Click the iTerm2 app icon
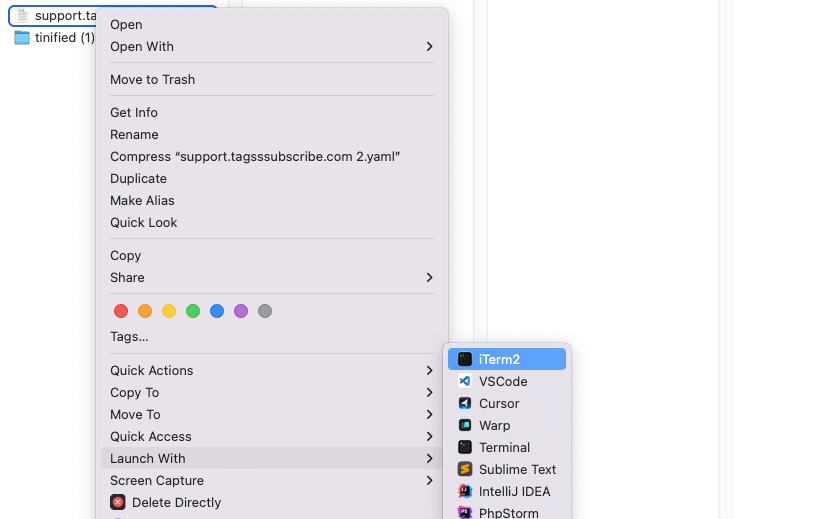 click(465, 359)
